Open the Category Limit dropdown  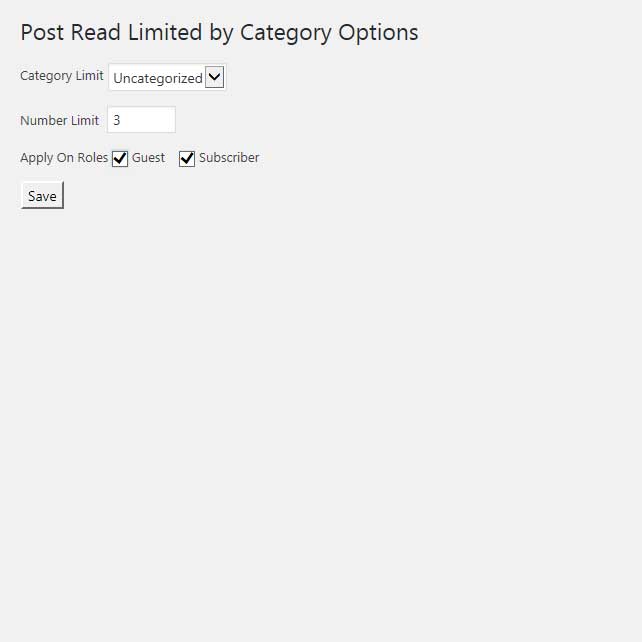167,78
